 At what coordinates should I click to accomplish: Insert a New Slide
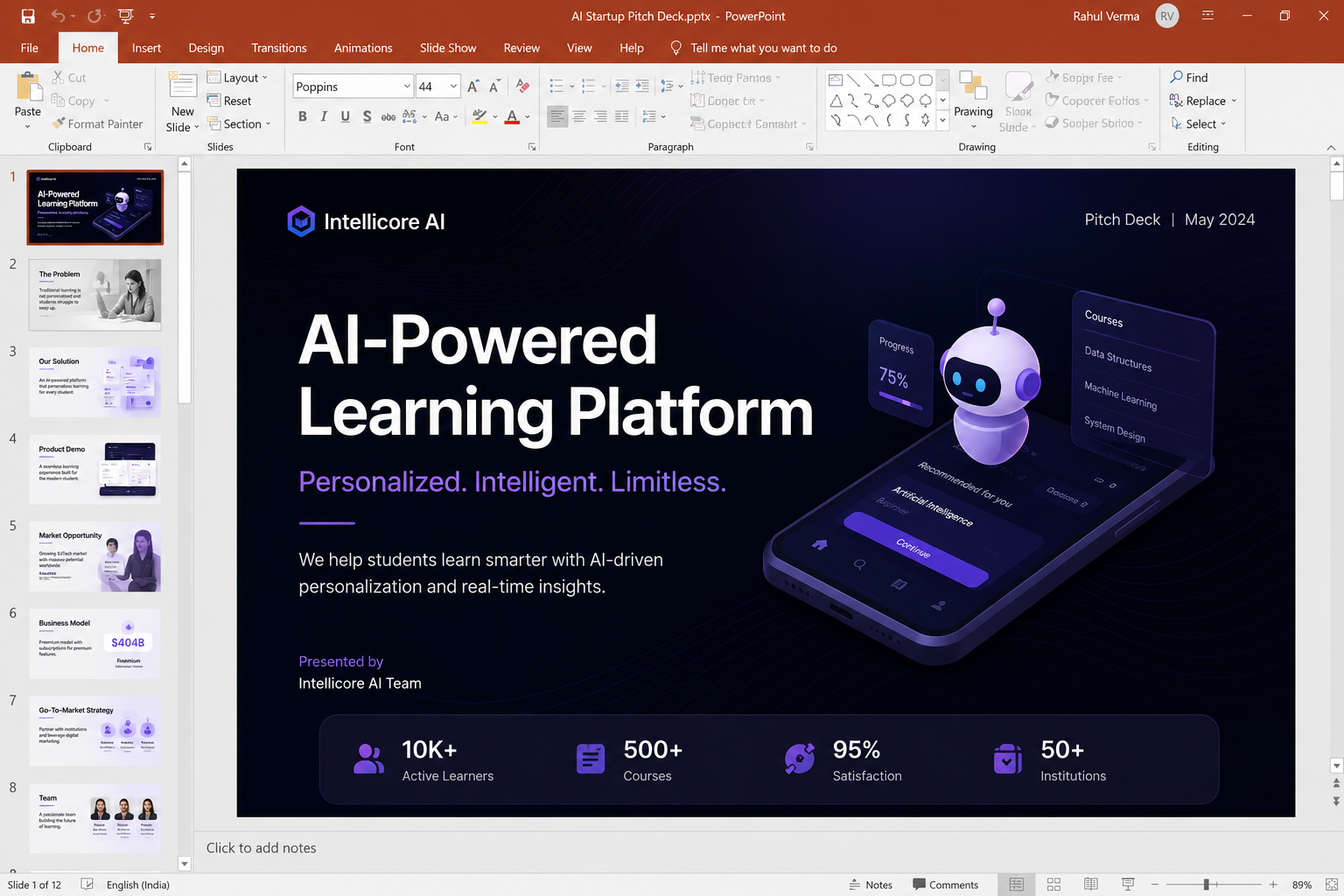pyautogui.click(x=183, y=102)
